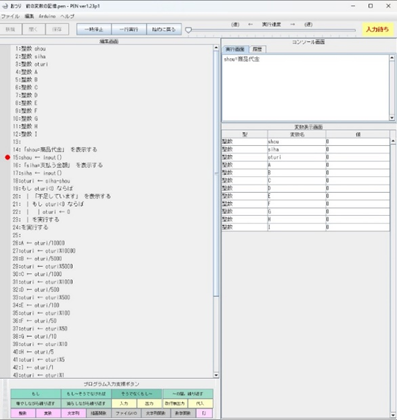This screenshot has height=420, width=397.
Task: Click the はじめに戻る (back to start) button
Action: [164, 29]
